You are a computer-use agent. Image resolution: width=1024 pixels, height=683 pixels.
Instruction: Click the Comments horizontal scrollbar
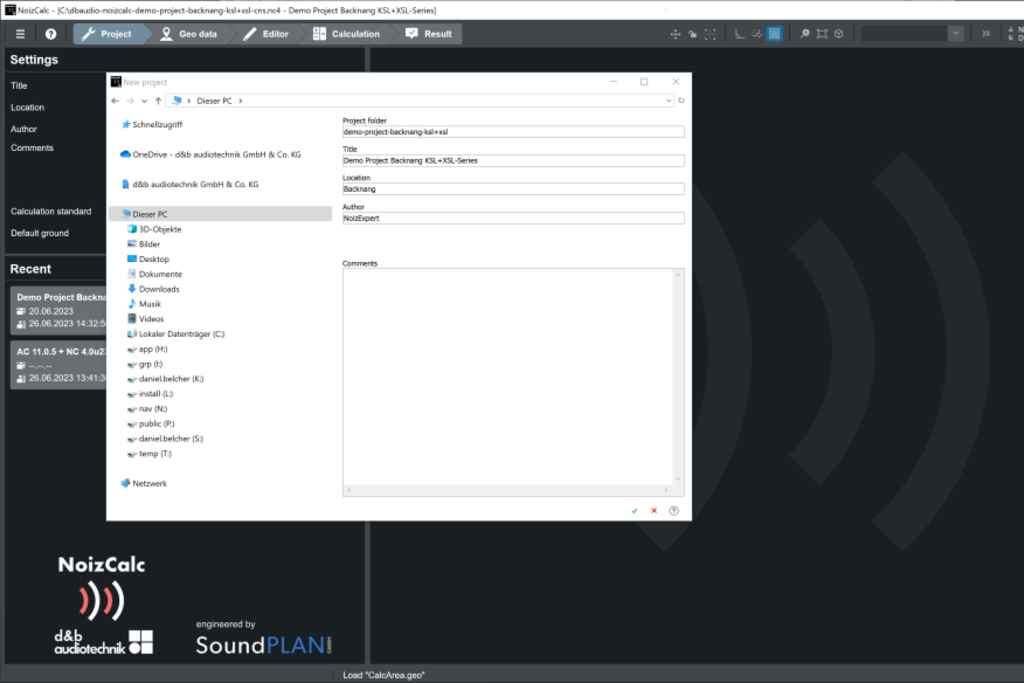[507, 490]
